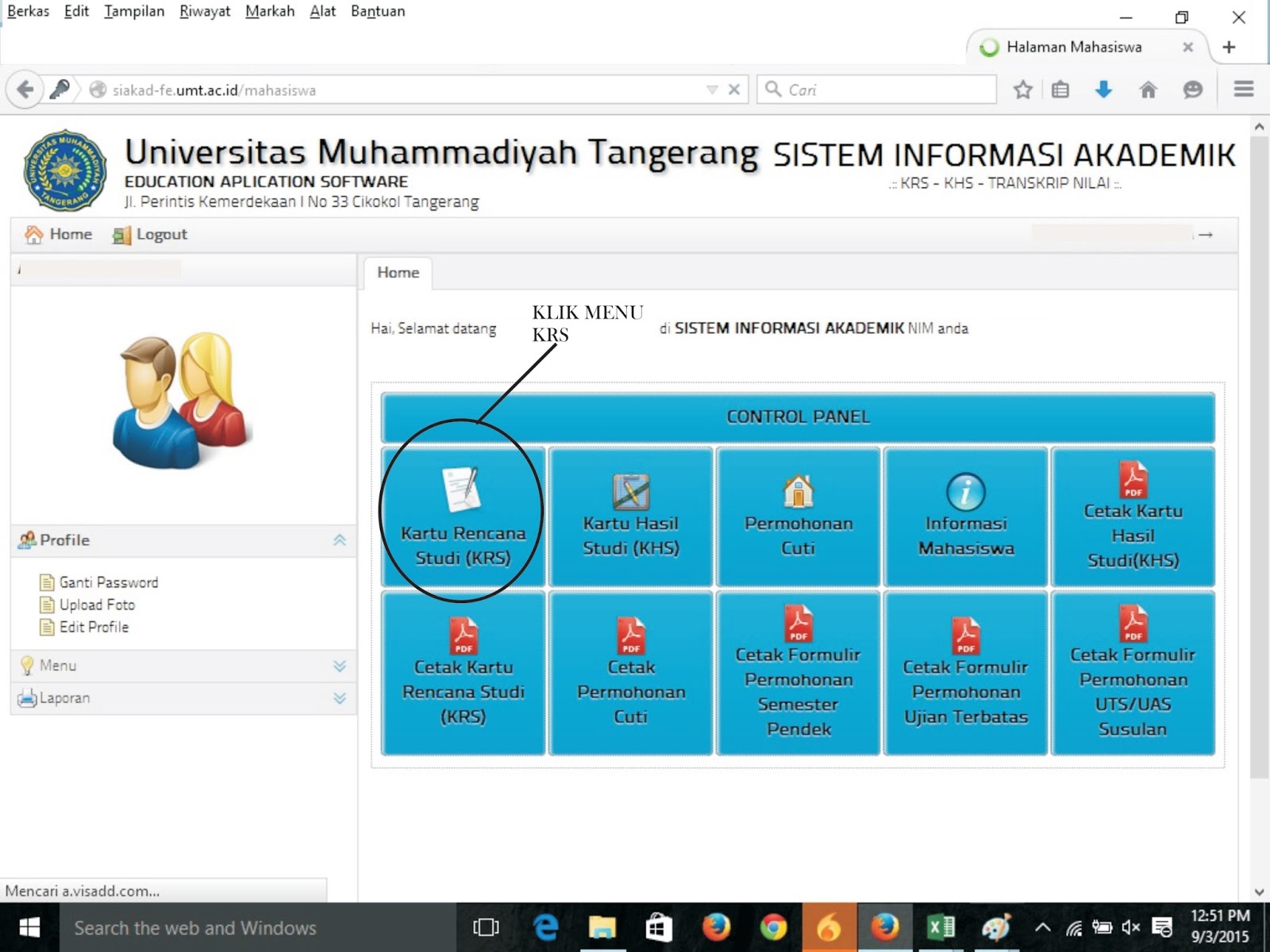Screen dimensions: 1270x952
Task: Expand the Laporan sidebar section
Action: pos(340,698)
